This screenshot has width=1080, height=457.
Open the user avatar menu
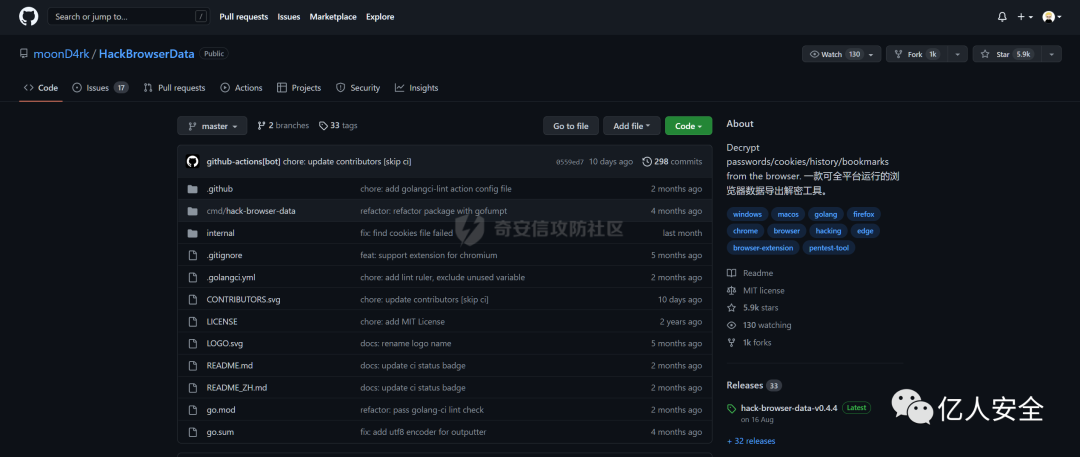[x=1052, y=17]
